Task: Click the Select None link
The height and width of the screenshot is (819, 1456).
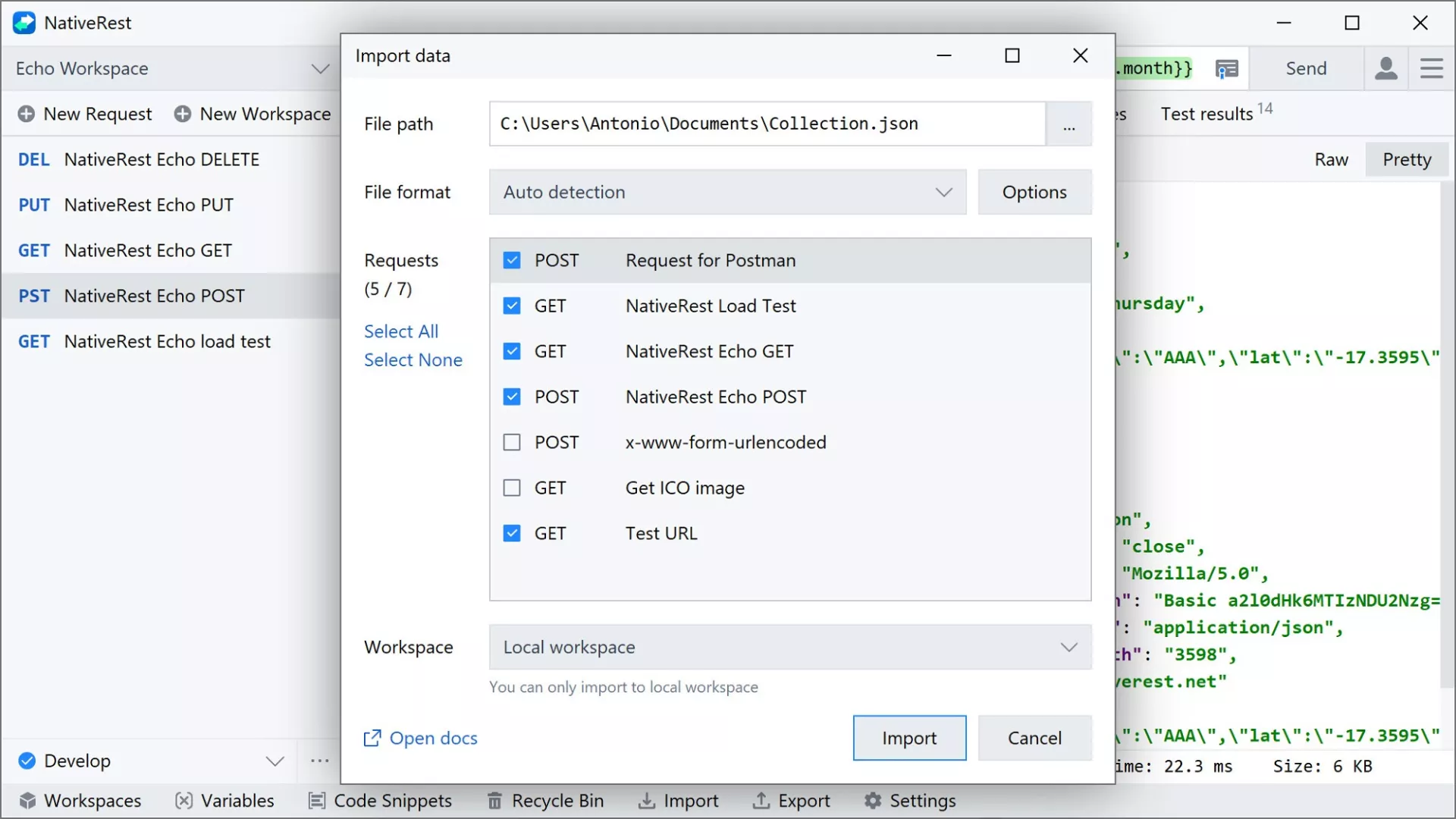Action: pyautogui.click(x=413, y=360)
